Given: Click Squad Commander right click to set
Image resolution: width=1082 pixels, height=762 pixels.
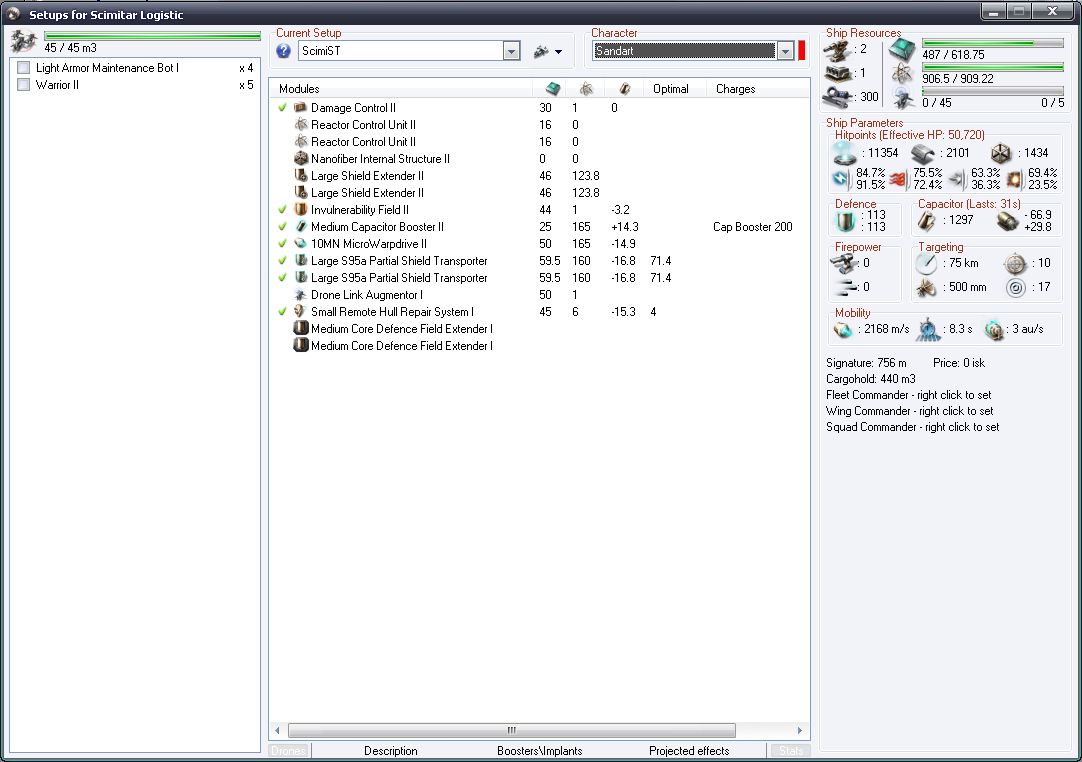Looking at the screenshot, I should coord(912,427).
